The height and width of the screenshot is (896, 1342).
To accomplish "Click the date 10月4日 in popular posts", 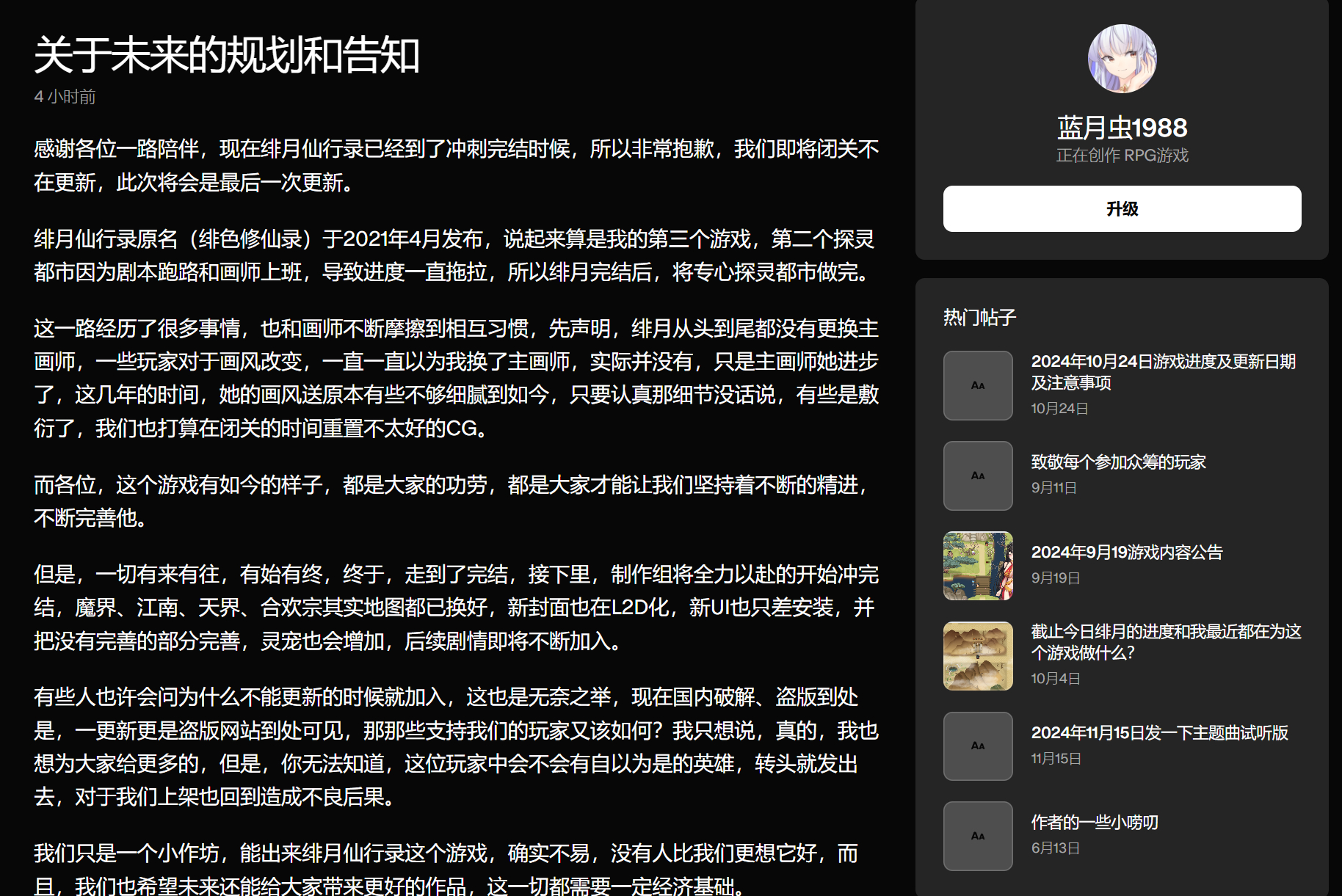I will click(x=1056, y=679).
